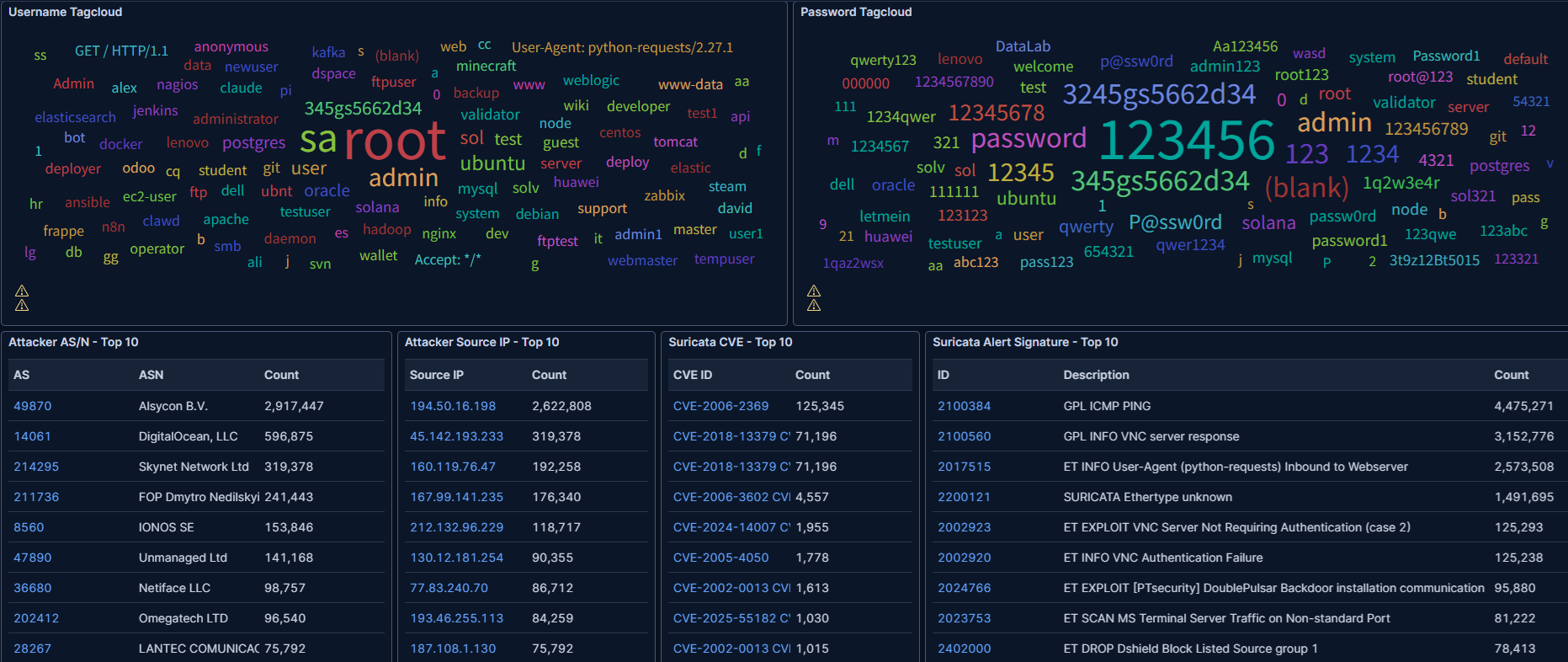Screen dimensions: 1568x662
Task: Select alert signature ID 2024766
Action: pyautogui.click(x=964, y=588)
